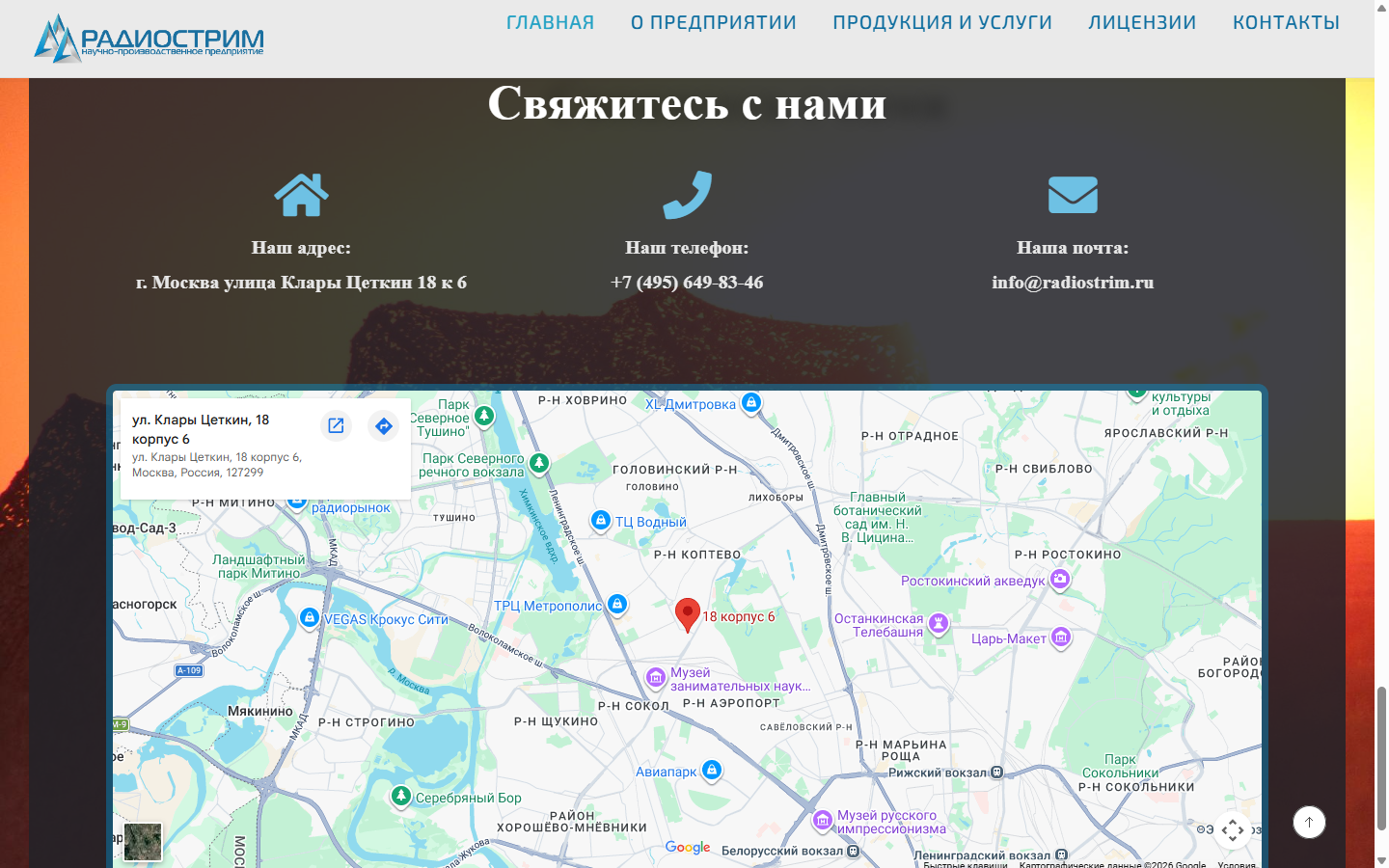Click the phone handset icon

(687, 195)
